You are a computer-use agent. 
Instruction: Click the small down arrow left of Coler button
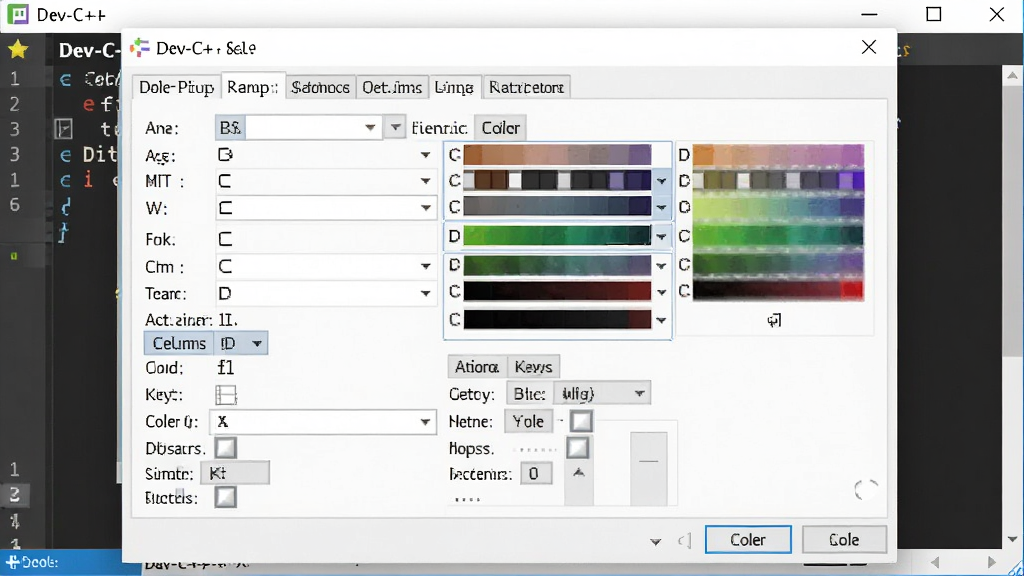[656, 541]
